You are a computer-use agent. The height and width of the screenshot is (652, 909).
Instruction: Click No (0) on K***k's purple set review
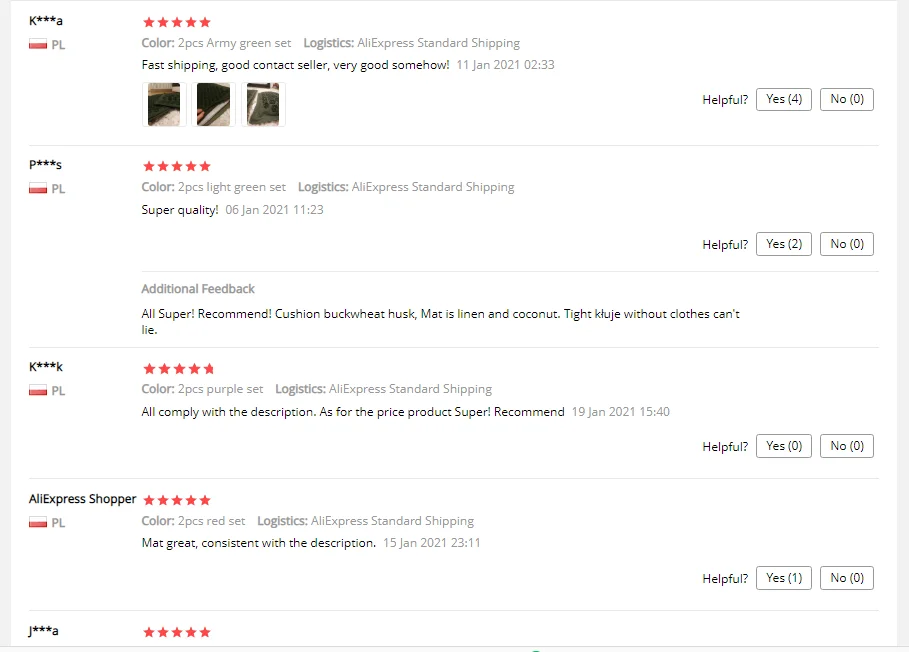[847, 446]
